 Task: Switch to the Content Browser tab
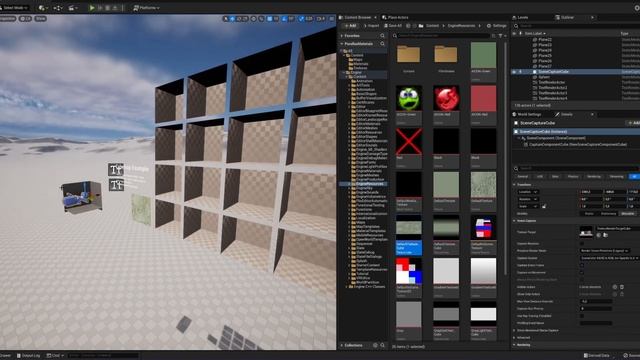coord(358,17)
